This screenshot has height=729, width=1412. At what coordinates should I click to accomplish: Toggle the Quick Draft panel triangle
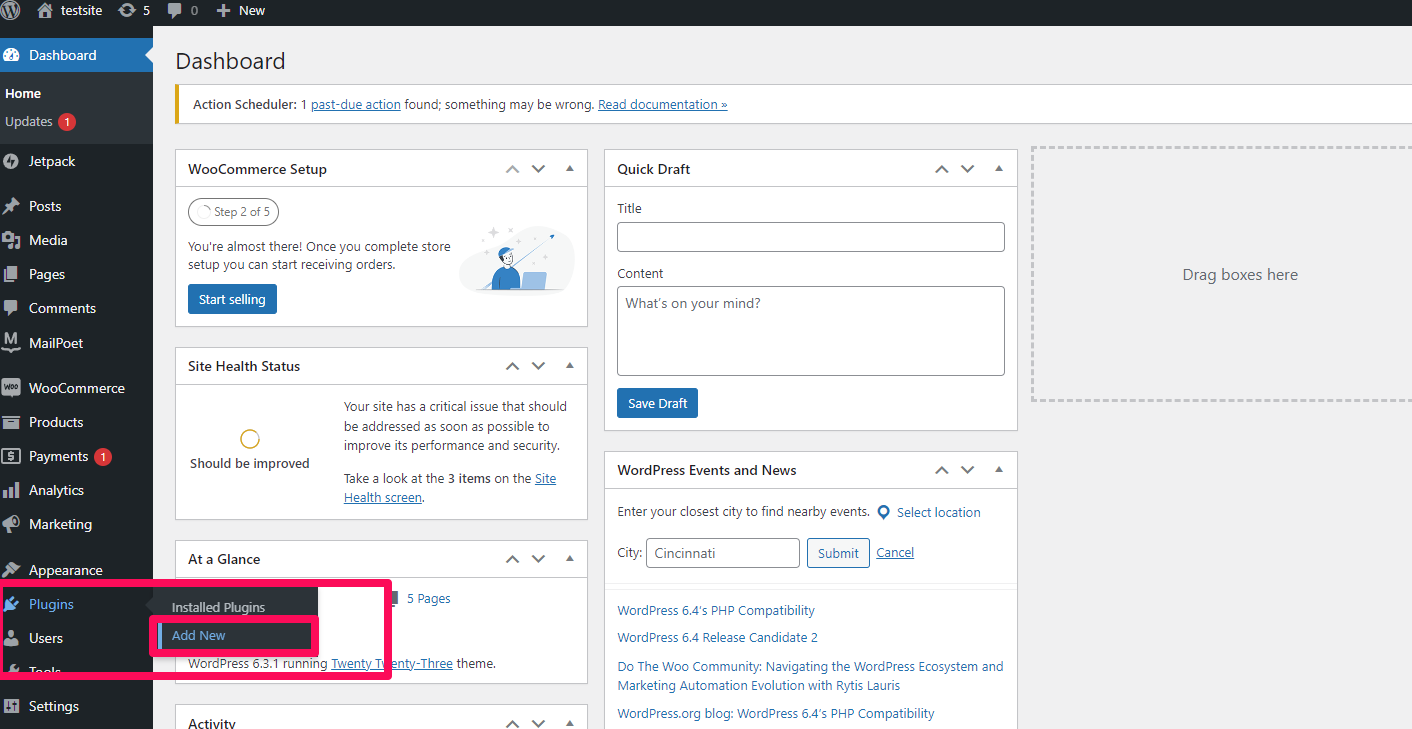pos(999,169)
